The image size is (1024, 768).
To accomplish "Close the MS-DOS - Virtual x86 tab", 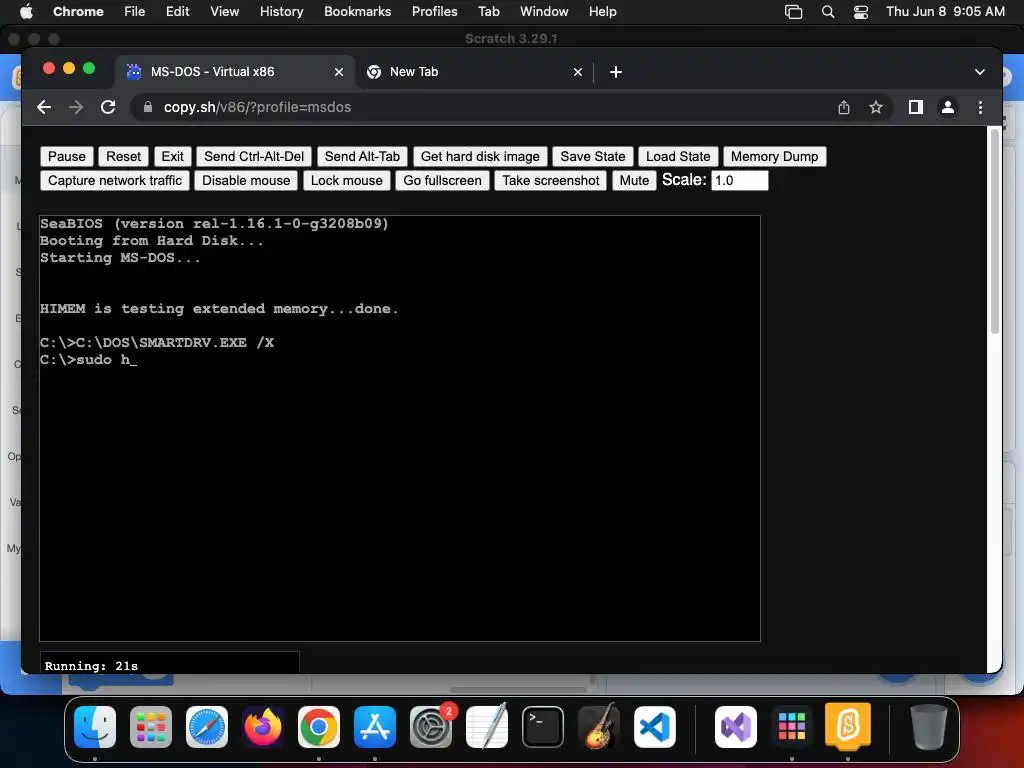I will pos(339,72).
